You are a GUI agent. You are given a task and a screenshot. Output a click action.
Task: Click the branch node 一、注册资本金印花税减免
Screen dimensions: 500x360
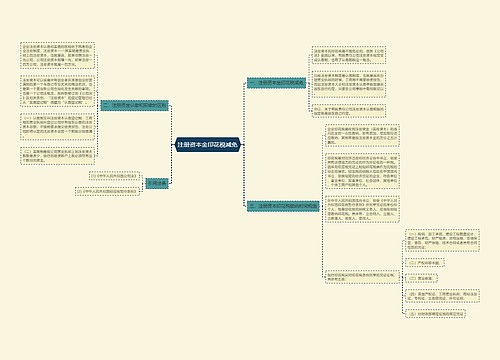click(x=276, y=83)
